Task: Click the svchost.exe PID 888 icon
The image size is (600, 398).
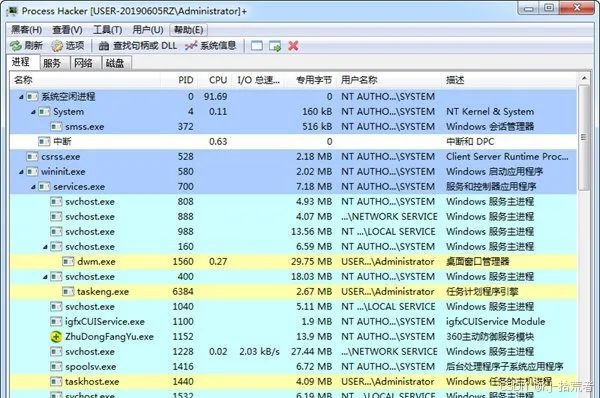Action: 56,217
